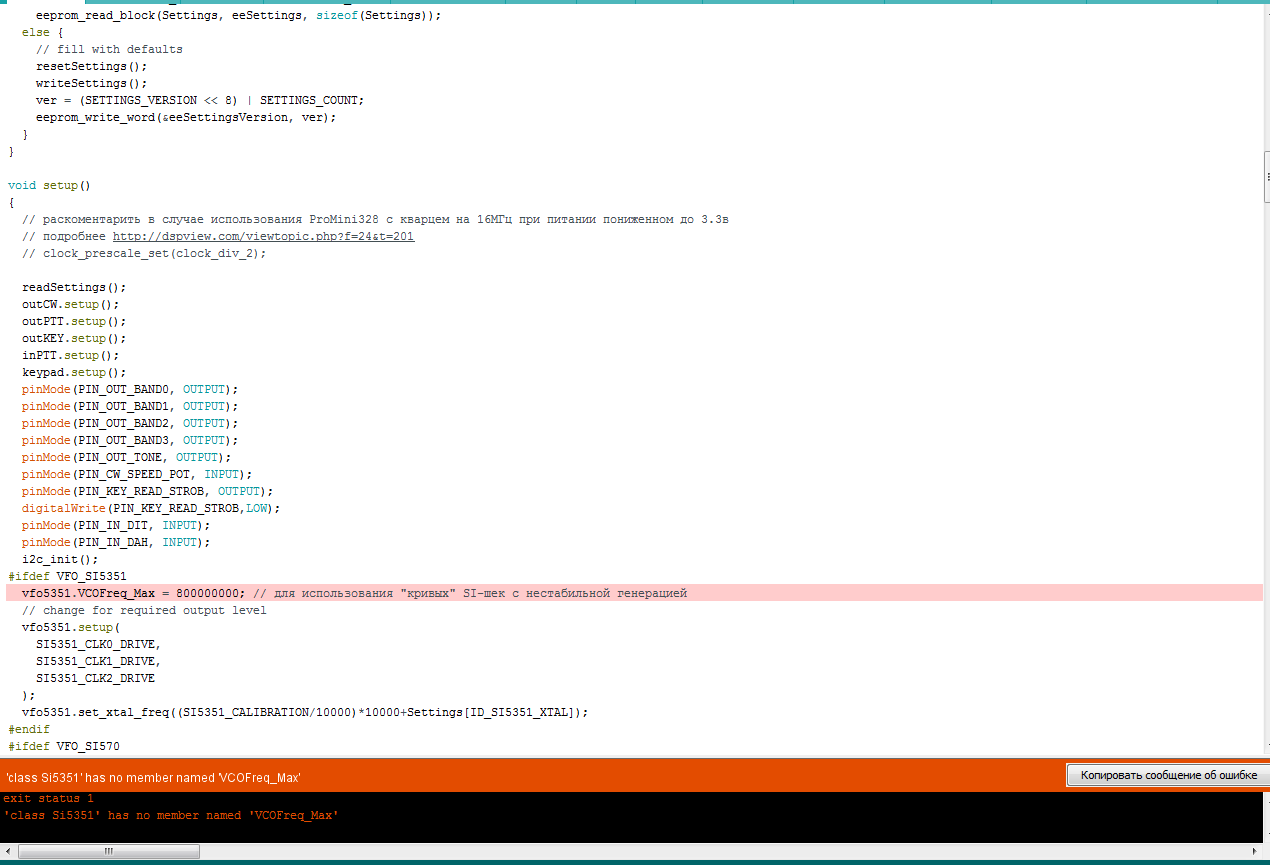This screenshot has height=865, width=1270.
Task: Click the i2c_init(); line
Action: [x=60, y=559]
